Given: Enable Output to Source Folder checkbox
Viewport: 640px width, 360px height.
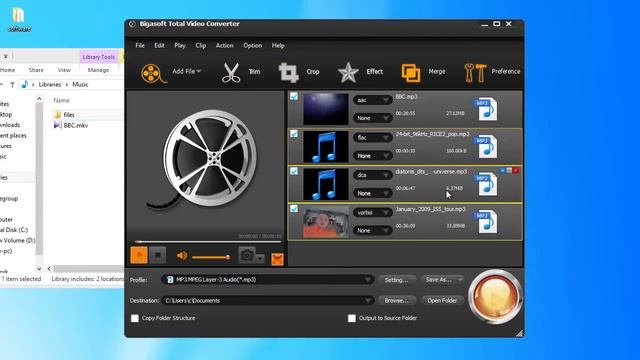Looking at the screenshot, I should 351,318.
